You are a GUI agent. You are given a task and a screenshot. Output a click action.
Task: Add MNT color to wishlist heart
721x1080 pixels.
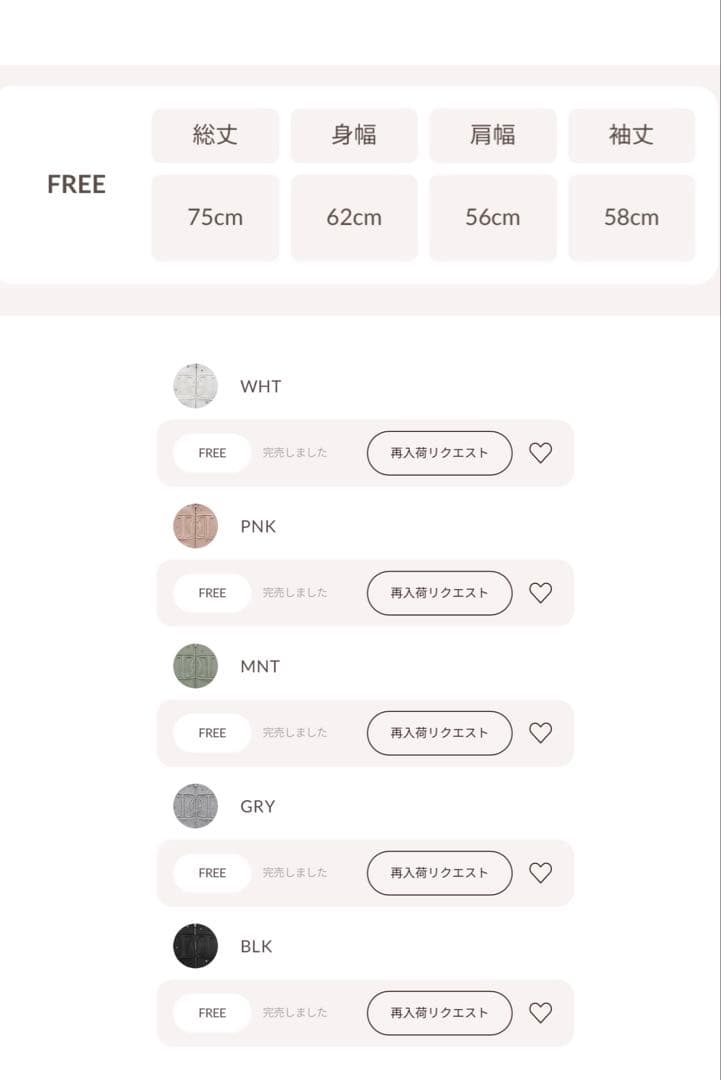[x=540, y=733]
